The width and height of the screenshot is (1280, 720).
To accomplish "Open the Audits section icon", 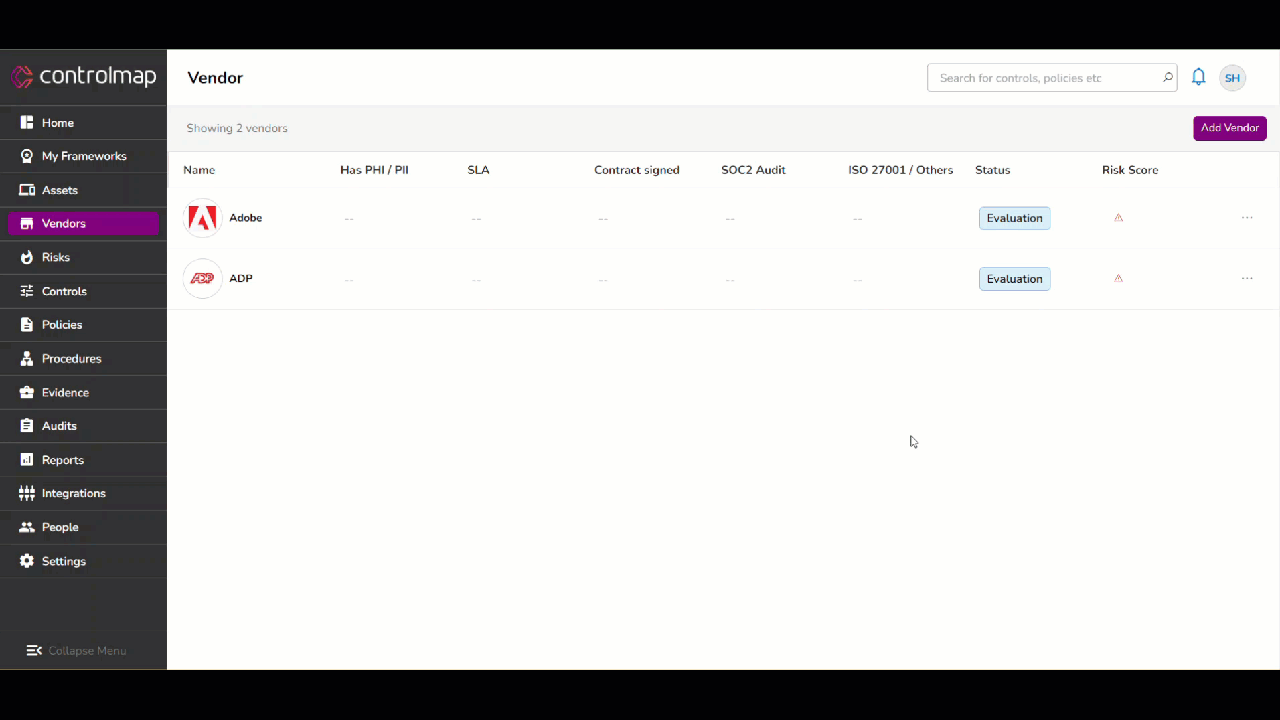I will [x=26, y=425].
